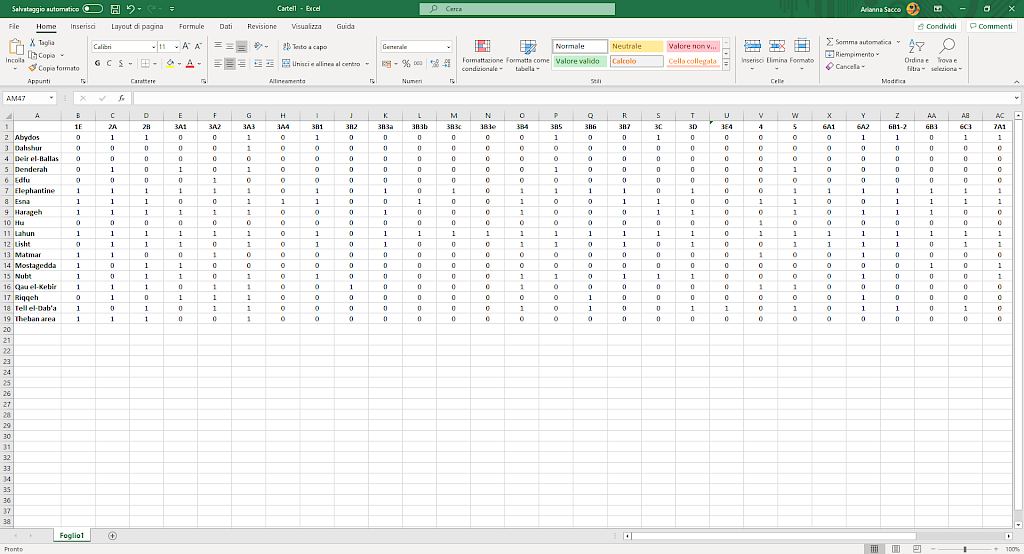Expand the Name Box dropdown arrow

[52, 98]
